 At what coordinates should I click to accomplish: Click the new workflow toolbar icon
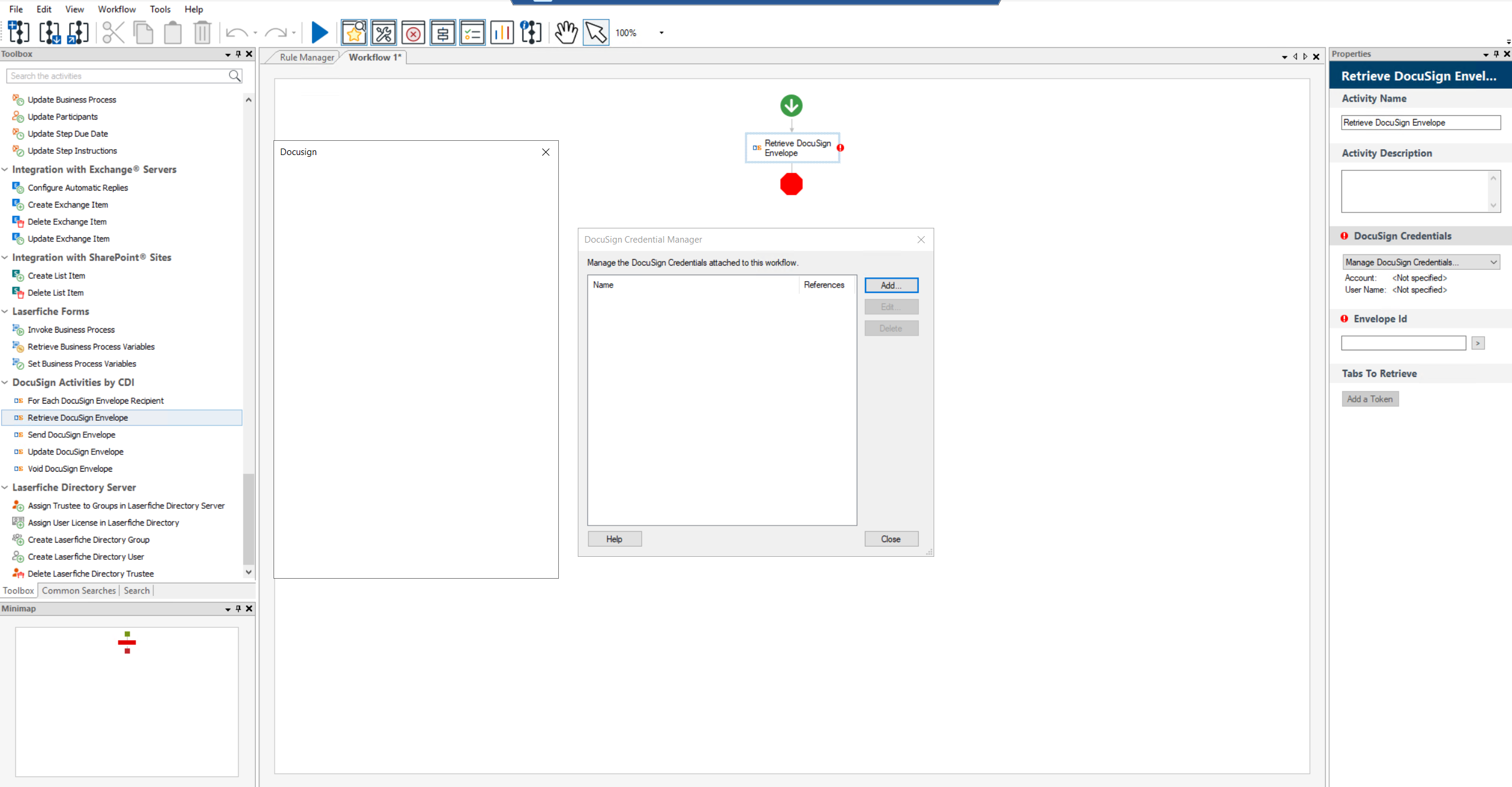[18, 33]
